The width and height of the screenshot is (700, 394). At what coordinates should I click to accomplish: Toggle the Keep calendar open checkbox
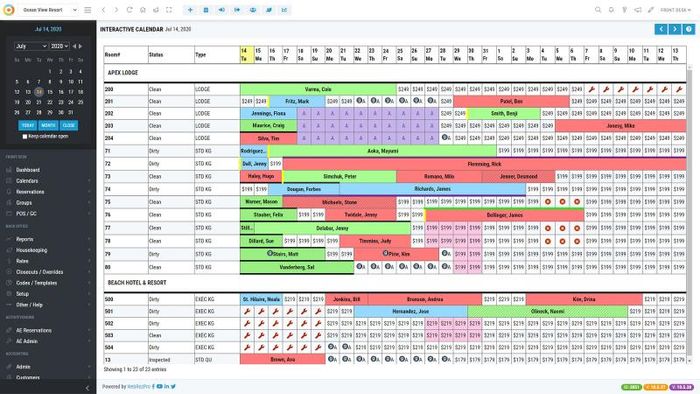click(25, 137)
